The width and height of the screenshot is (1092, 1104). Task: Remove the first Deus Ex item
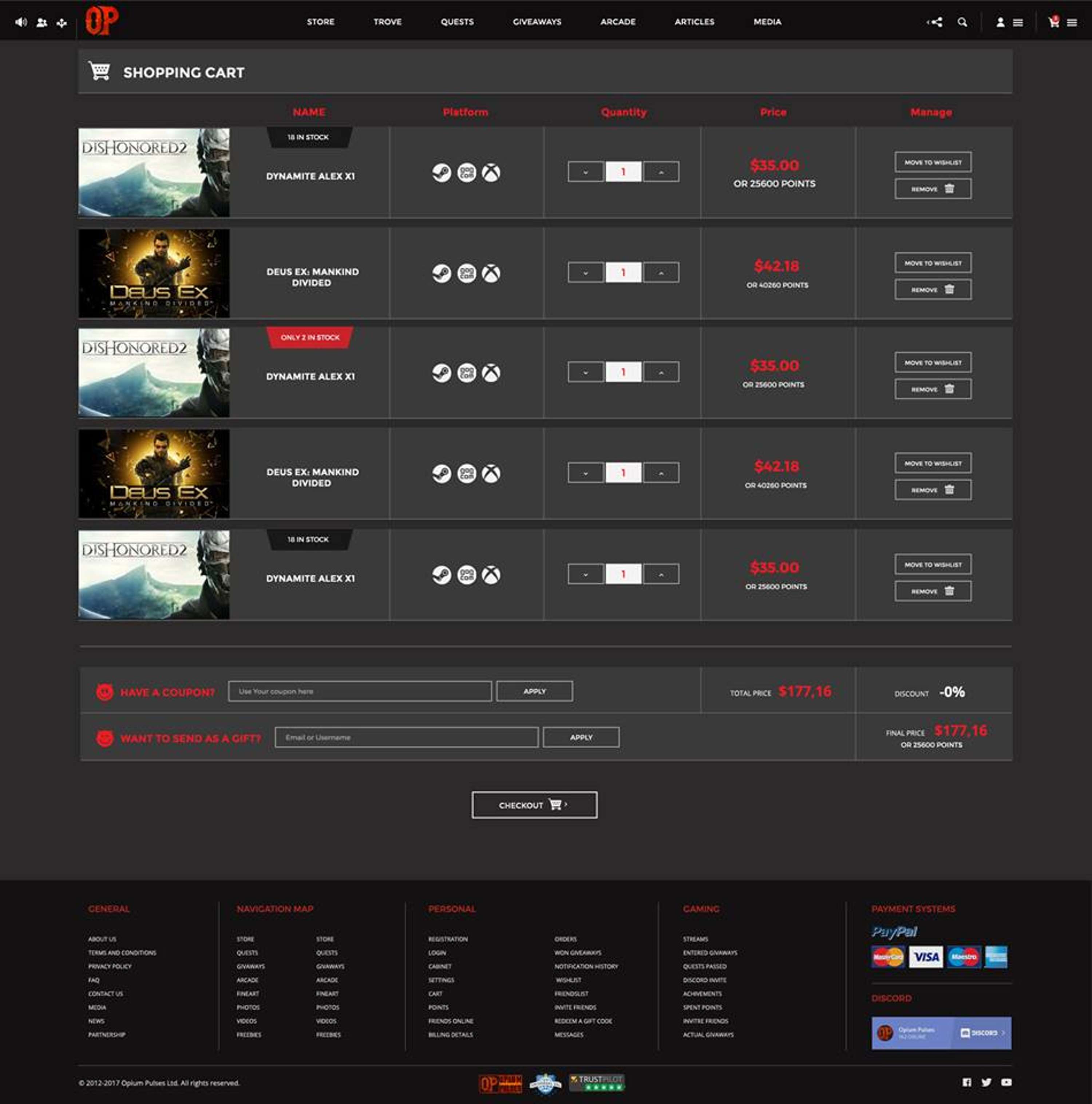[x=933, y=290]
